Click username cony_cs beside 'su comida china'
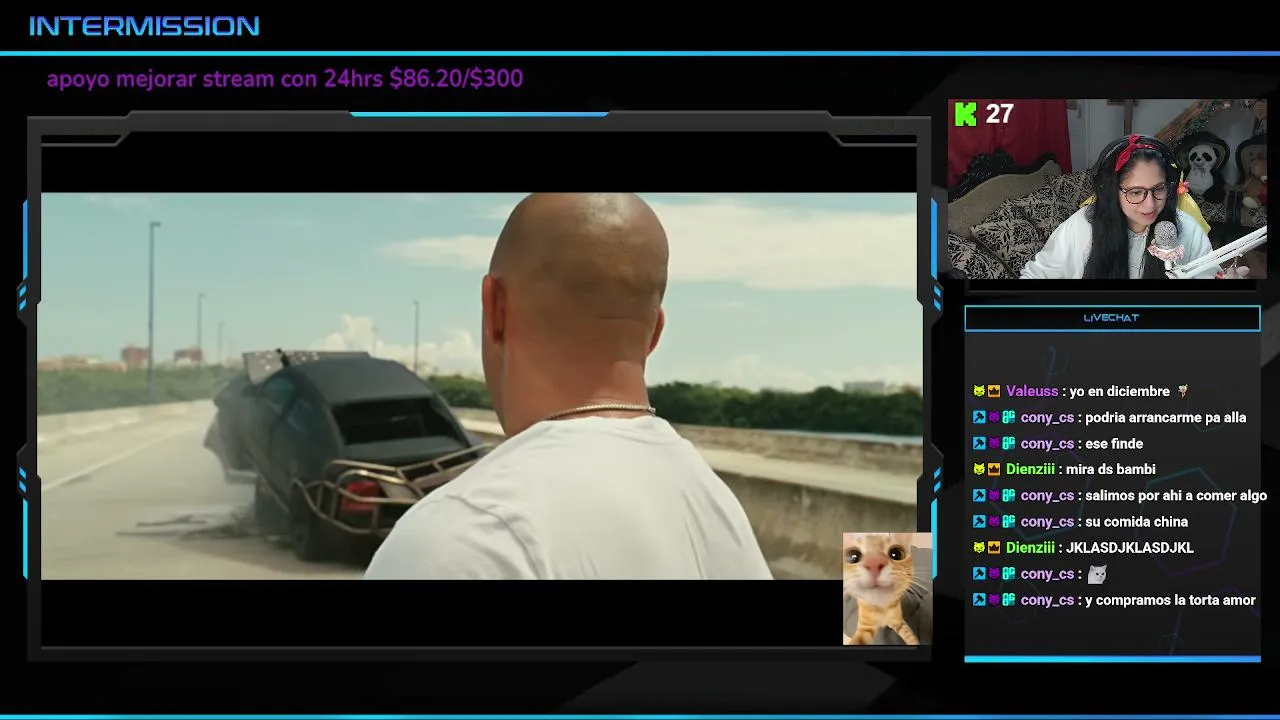Screen dimensions: 1280x720 click(1047, 522)
